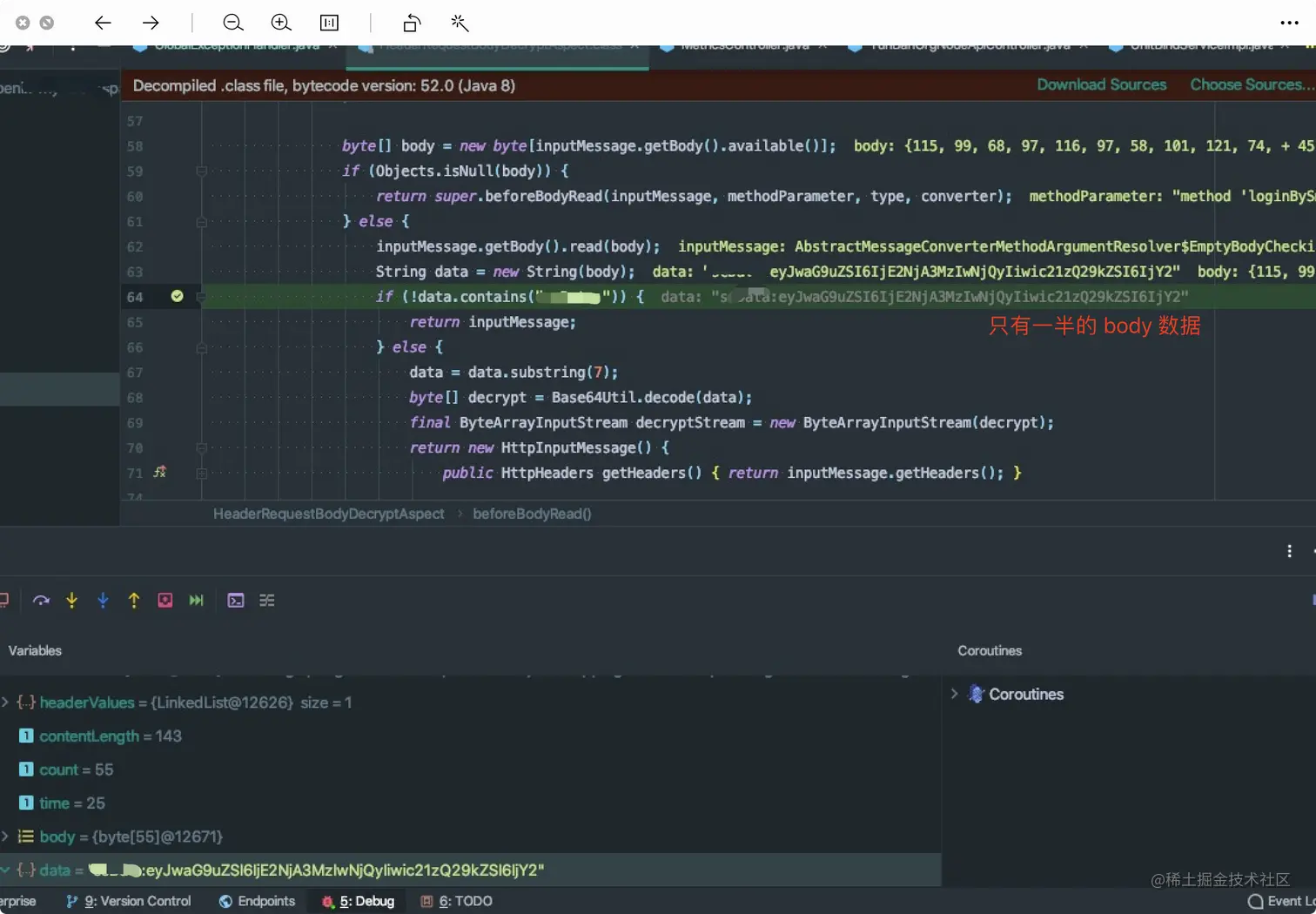The image size is (1316, 914).
Task: Expand the Coroutines tree node
Action: point(955,694)
